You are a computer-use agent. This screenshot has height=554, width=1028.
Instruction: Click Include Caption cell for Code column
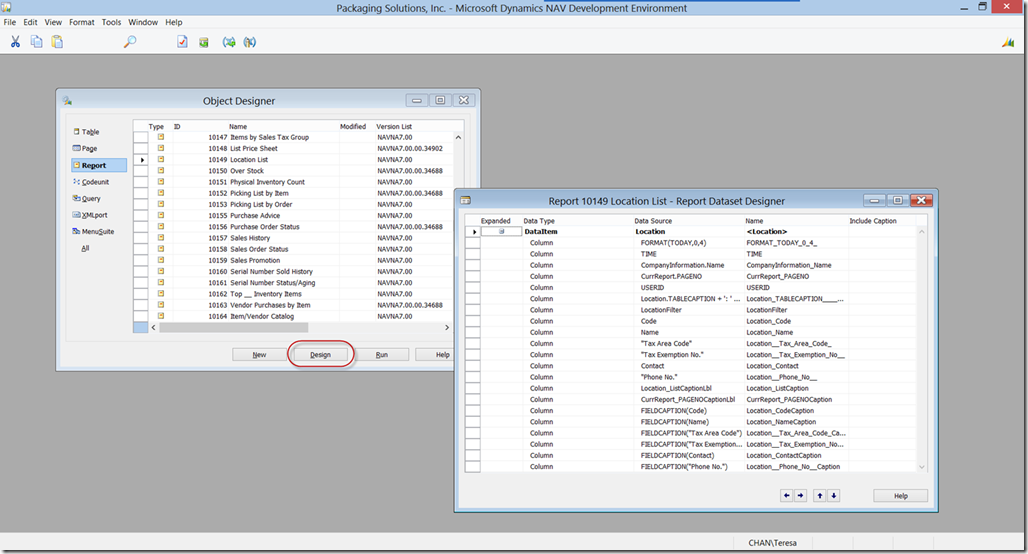(x=880, y=321)
